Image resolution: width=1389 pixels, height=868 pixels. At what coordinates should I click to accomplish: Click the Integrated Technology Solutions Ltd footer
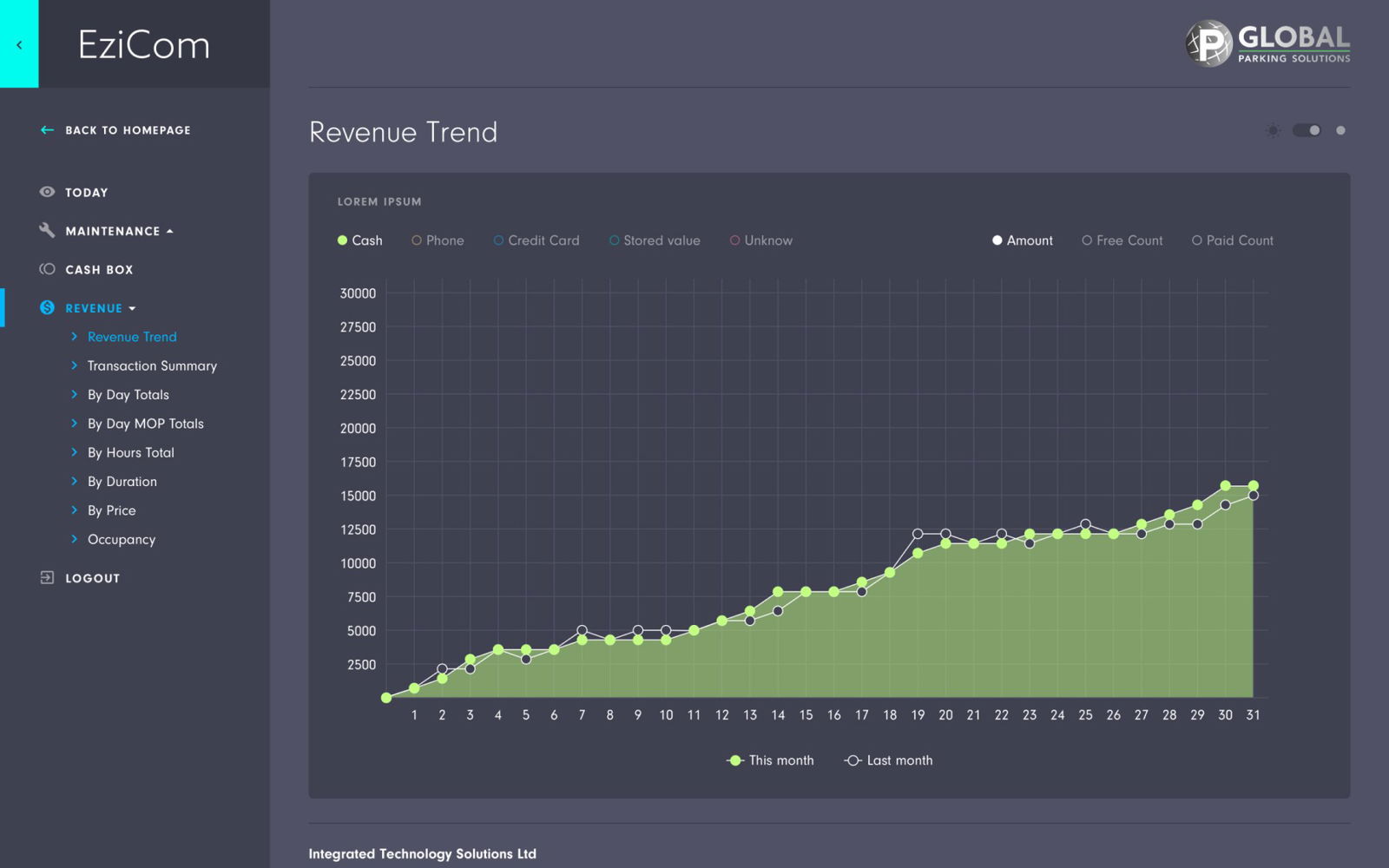pyautogui.click(x=423, y=854)
